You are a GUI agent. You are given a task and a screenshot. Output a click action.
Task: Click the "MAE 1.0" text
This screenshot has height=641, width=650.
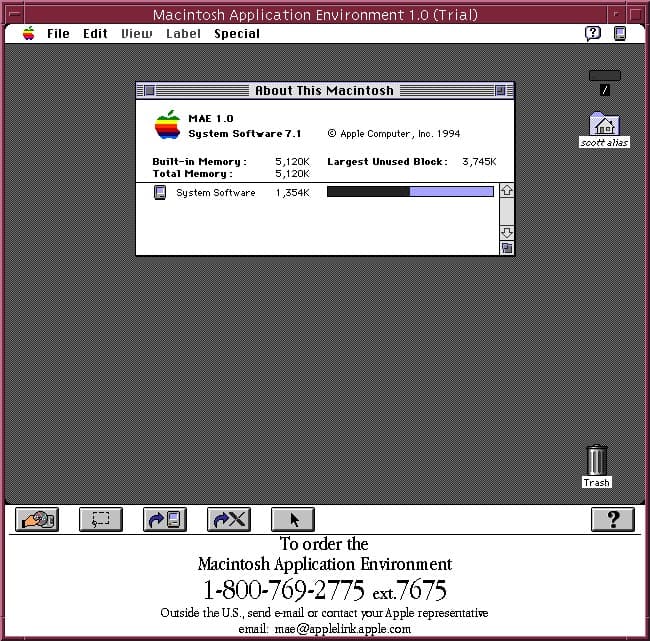pos(211,119)
